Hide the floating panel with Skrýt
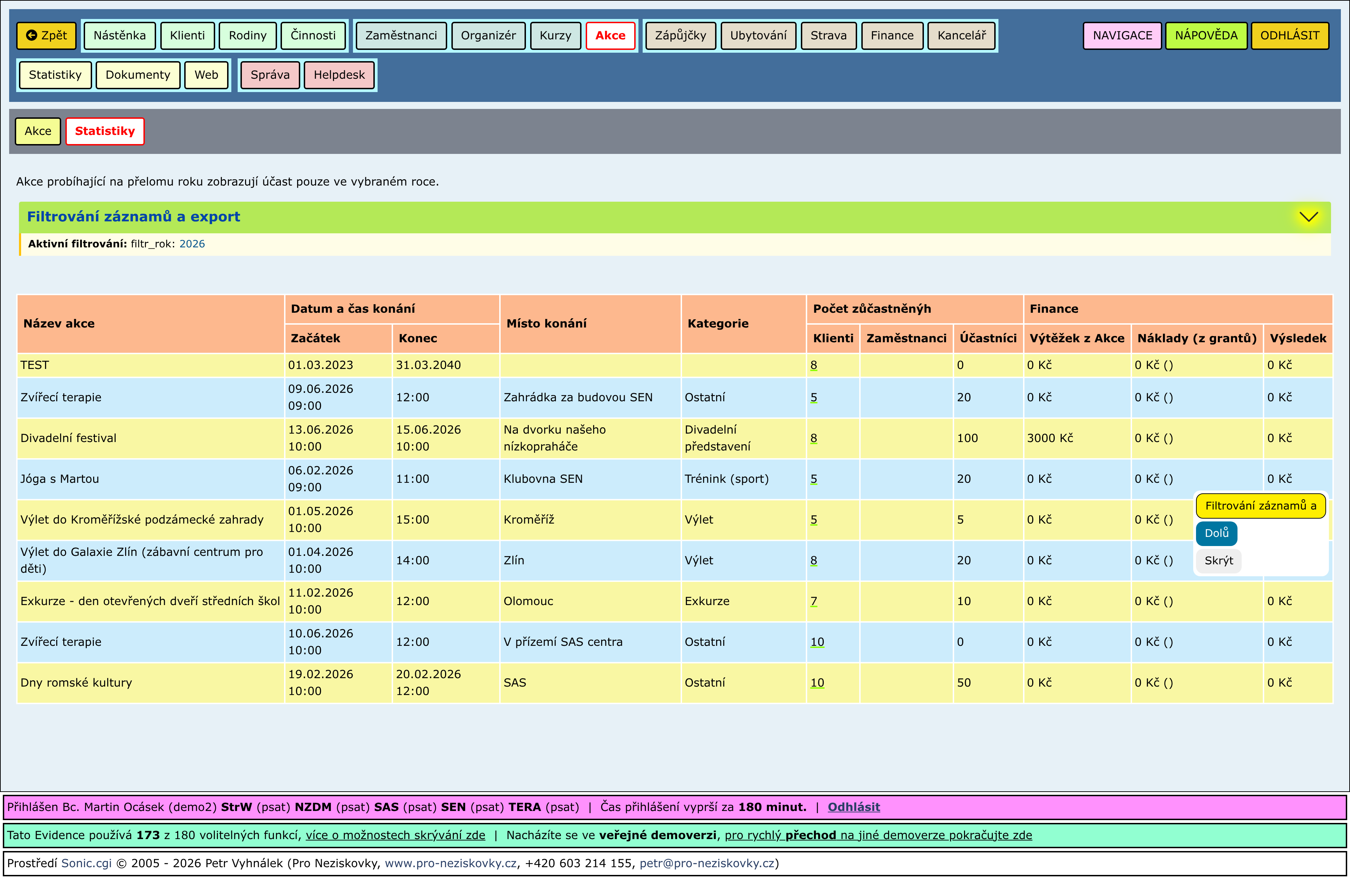 point(1218,560)
